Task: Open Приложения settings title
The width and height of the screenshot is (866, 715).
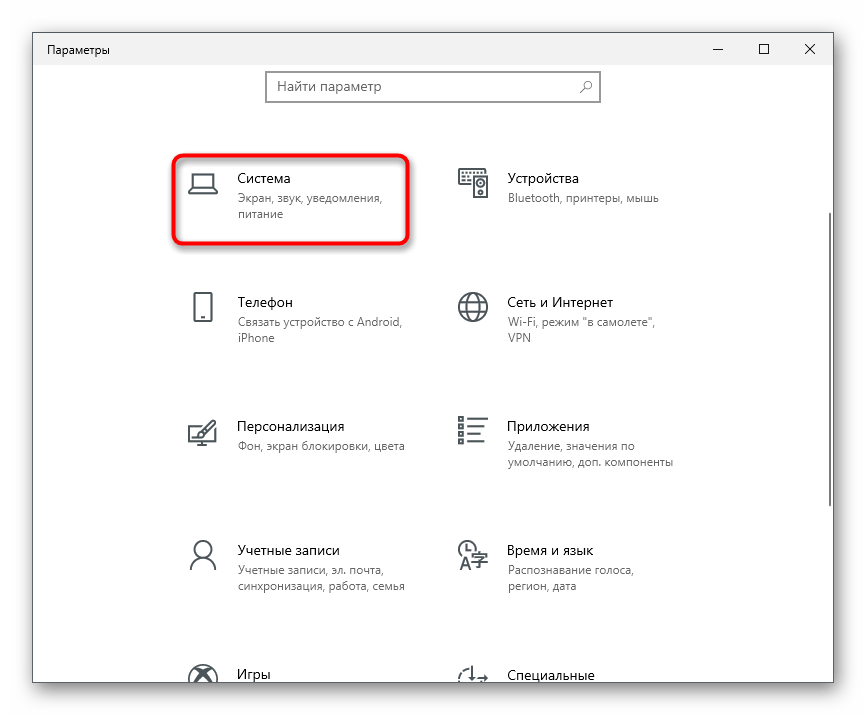Action: [548, 427]
